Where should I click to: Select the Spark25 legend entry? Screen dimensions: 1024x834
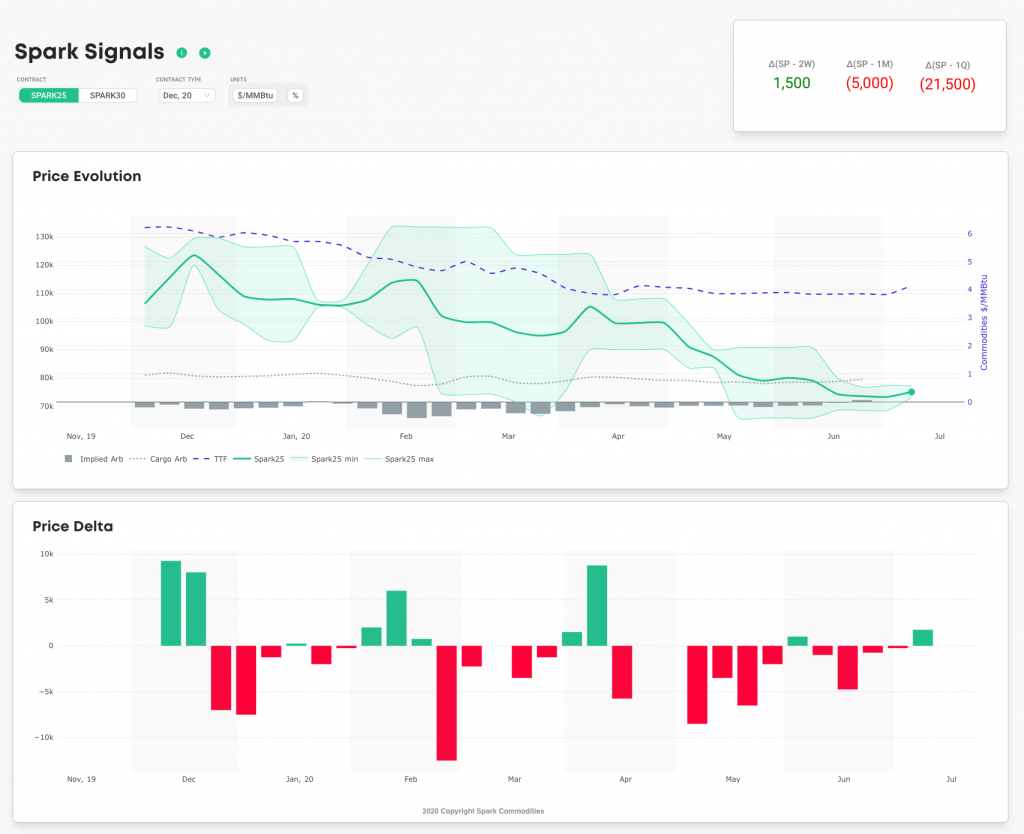click(268, 459)
